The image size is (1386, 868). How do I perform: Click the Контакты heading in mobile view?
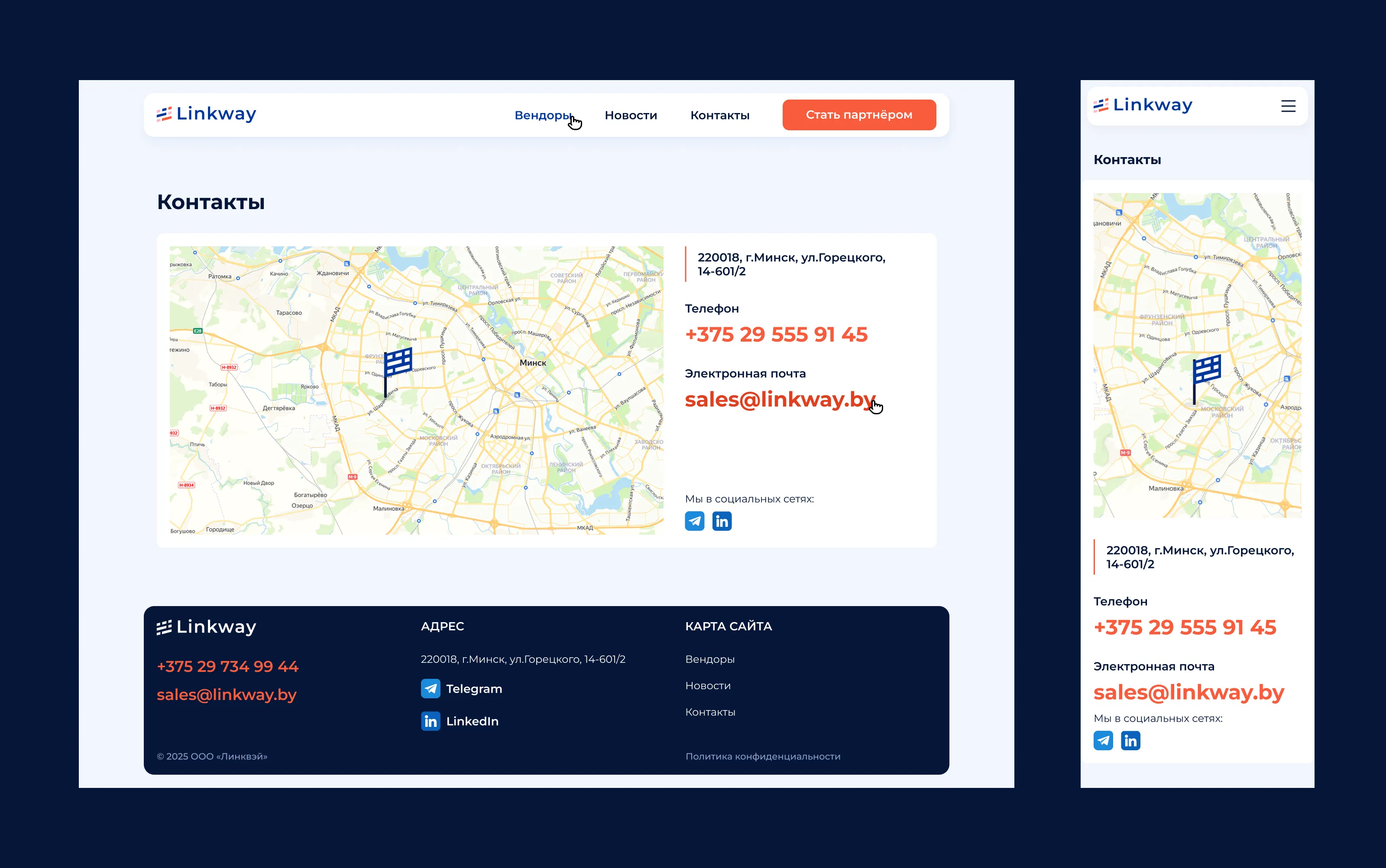click(x=1127, y=160)
